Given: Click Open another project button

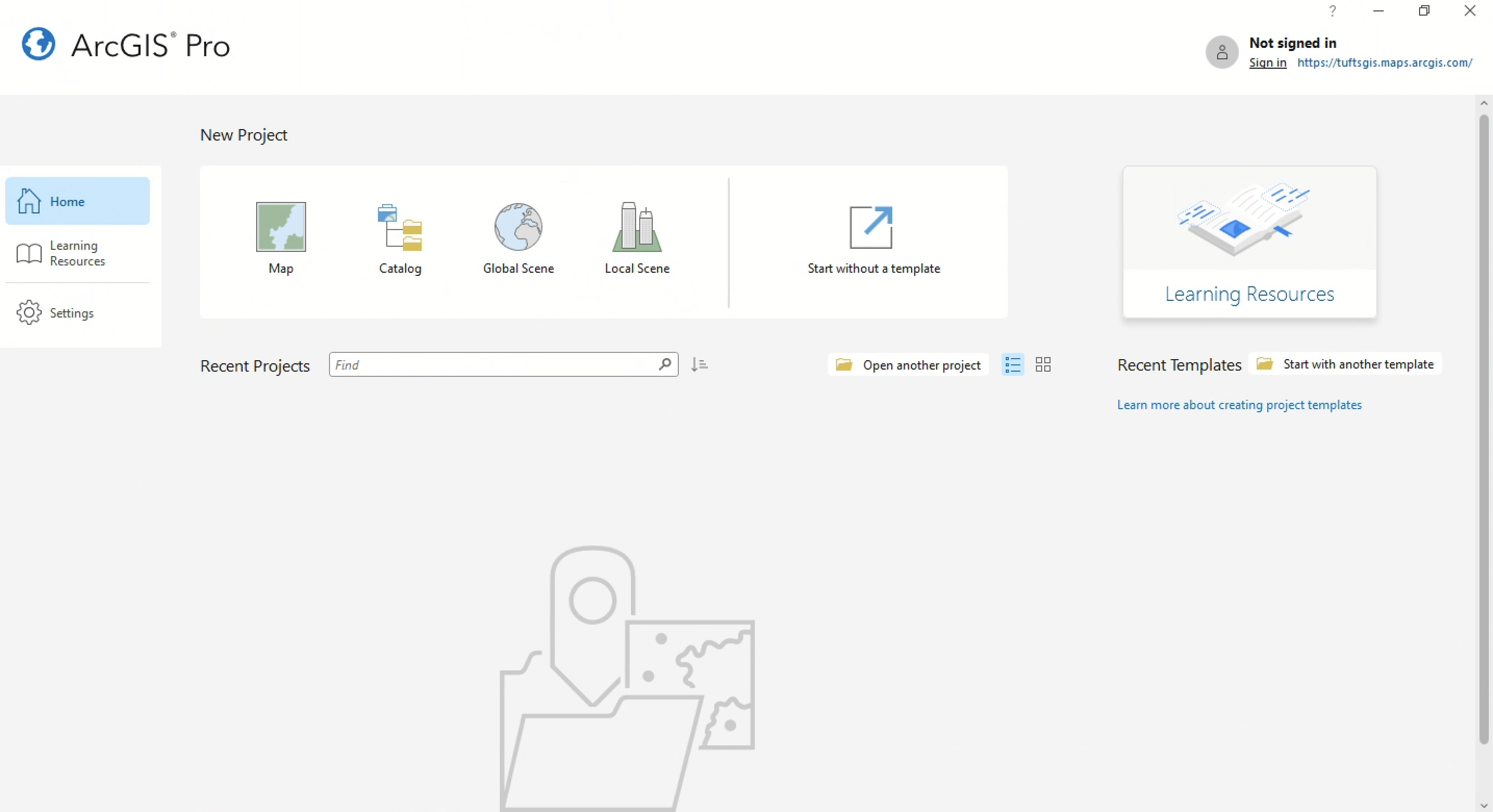Looking at the screenshot, I should 908,365.
